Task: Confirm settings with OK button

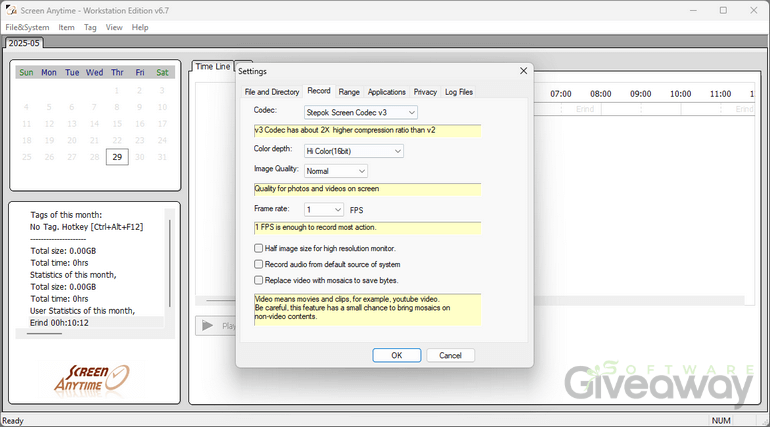Action: [x=397, y=355]
